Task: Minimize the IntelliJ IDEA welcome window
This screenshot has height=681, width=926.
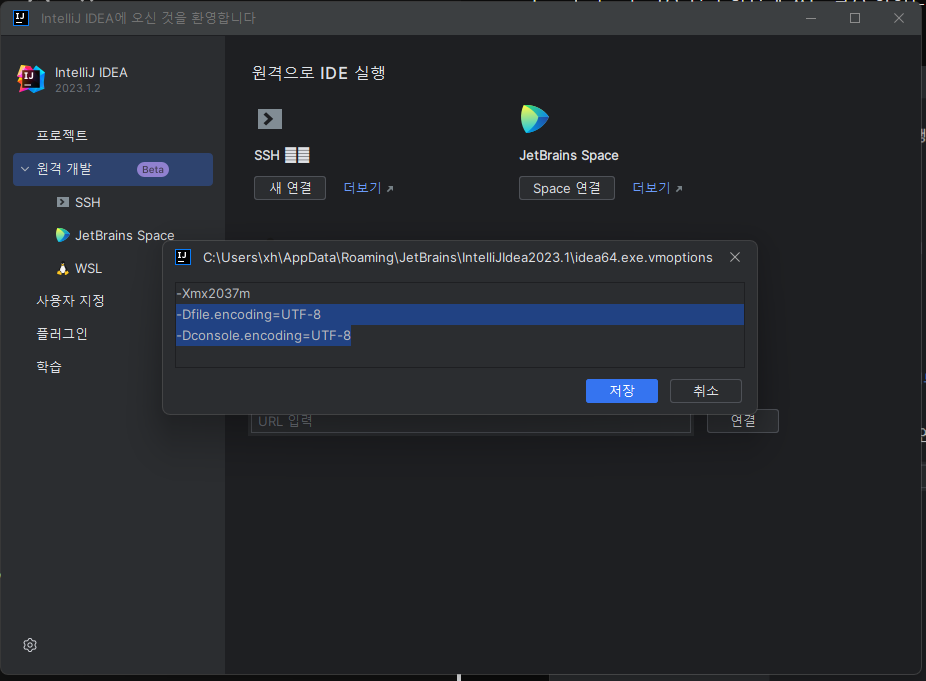Action: pos(811,18)
